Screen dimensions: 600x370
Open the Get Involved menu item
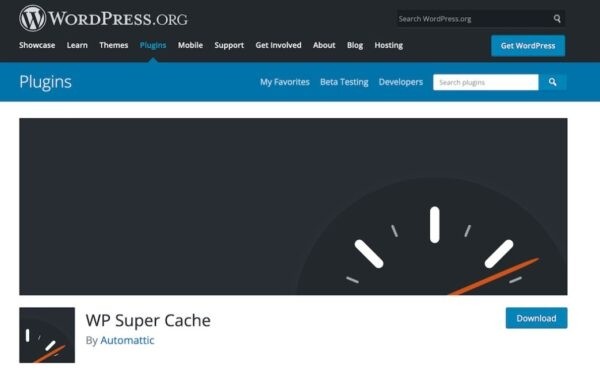(x=278, y=45)
